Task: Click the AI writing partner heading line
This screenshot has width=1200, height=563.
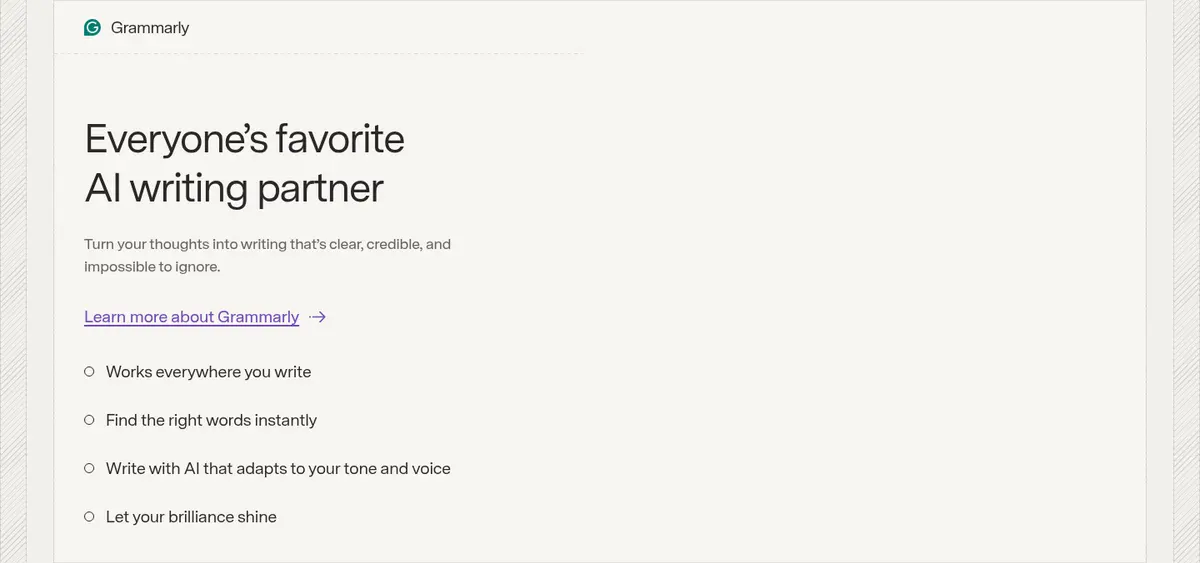Action: click(x=234, y=188)
